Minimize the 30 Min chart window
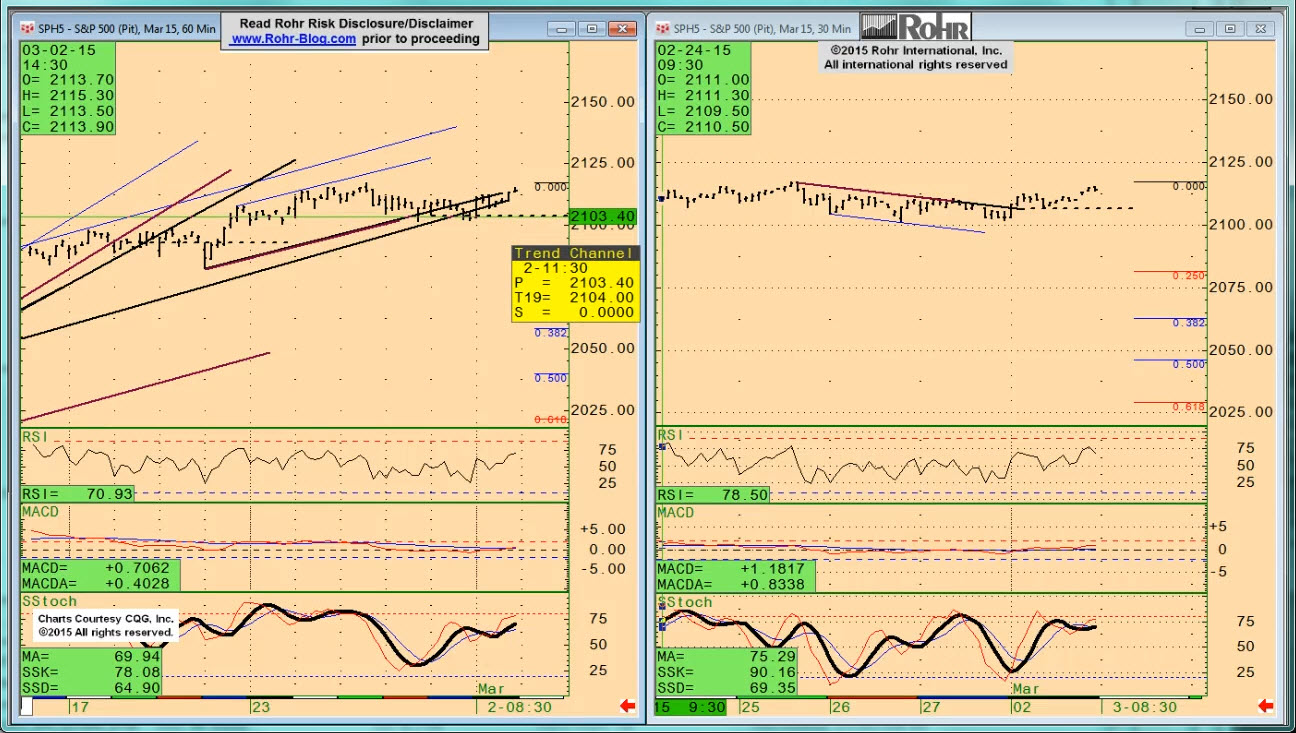This screenshot has height=733, width=1296. tap(1203, 29)
